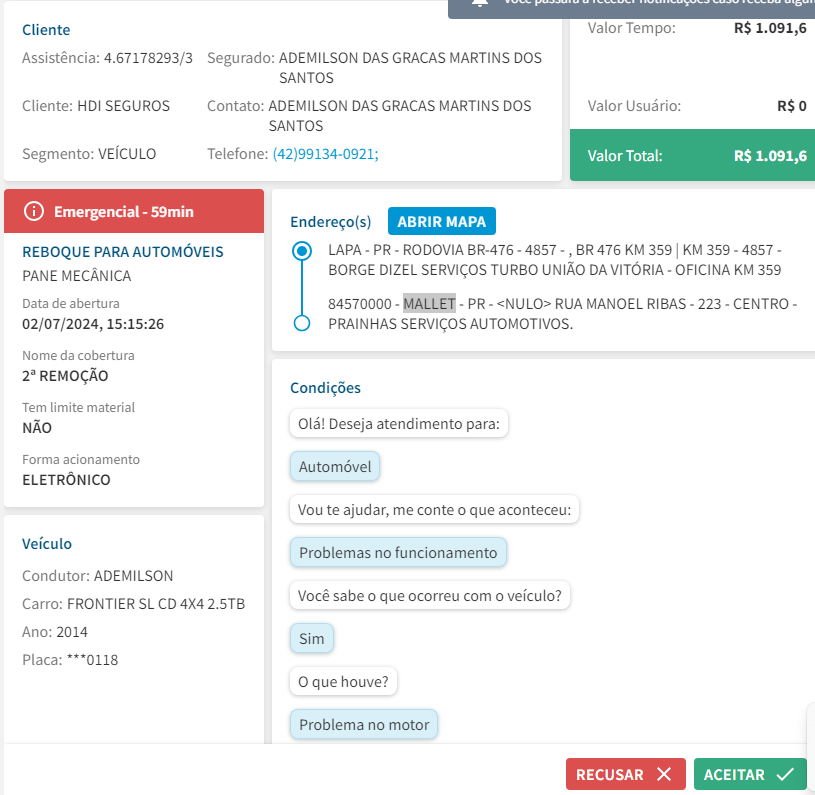The height and width of the screenshot is (795, 815).
Task: Click the notification bell icon at top
Action: tap(479, 3)
